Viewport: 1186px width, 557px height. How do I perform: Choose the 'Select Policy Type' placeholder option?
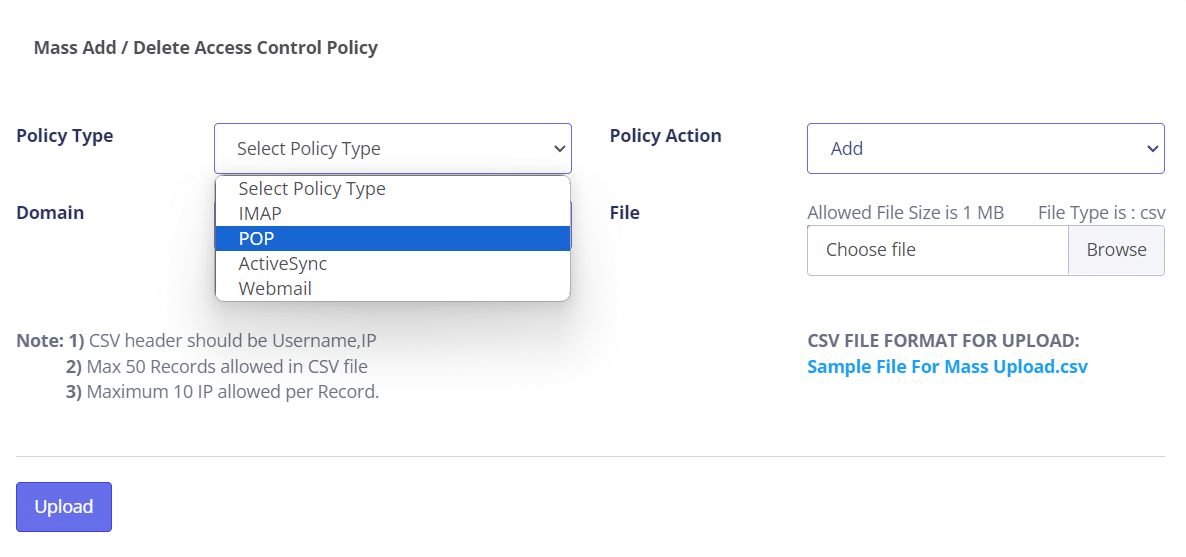pos(312,188)
